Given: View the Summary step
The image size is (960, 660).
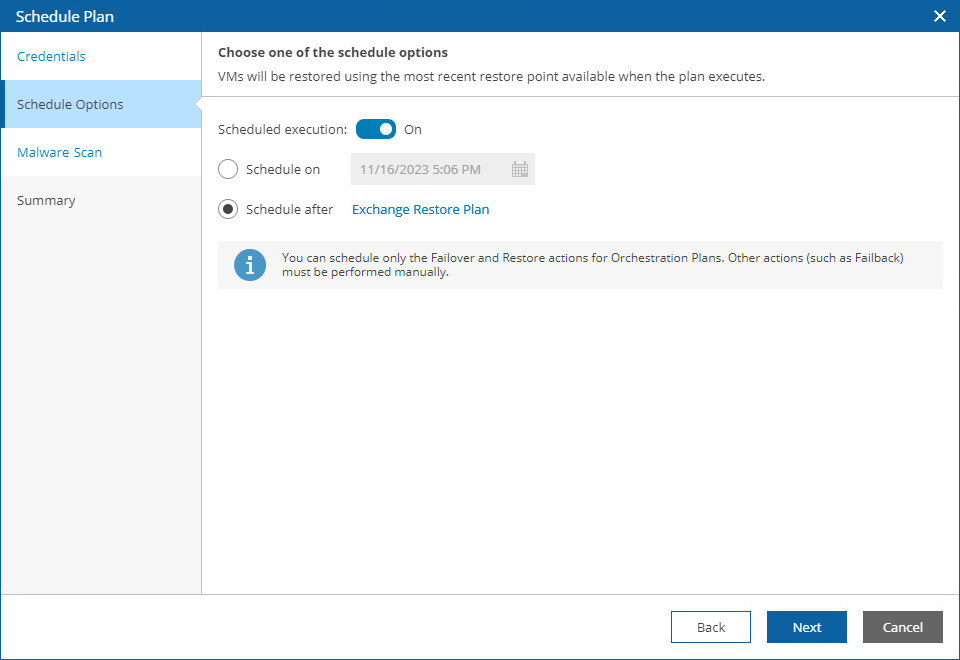Looking at the screenshot, I should (x=46, y=200).
